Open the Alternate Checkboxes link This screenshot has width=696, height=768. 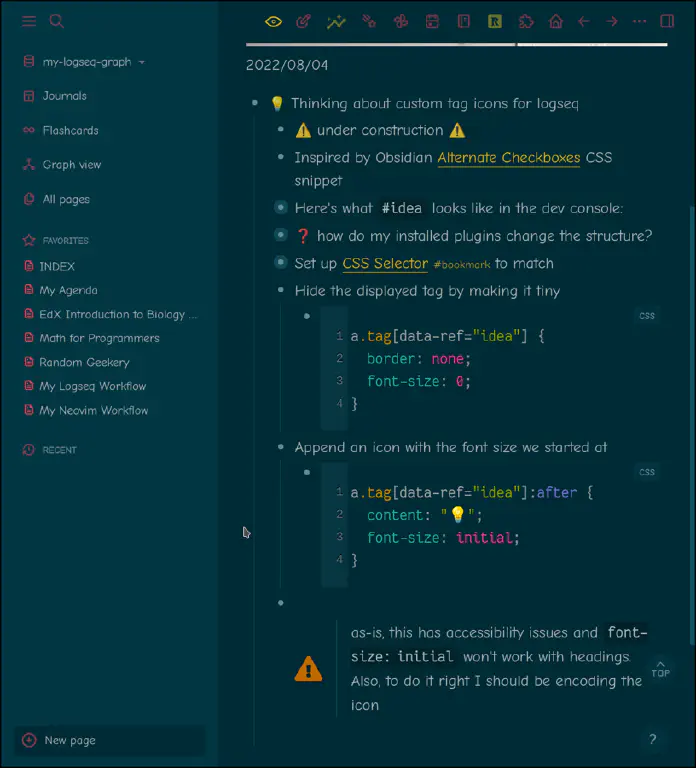click(508, 158)
